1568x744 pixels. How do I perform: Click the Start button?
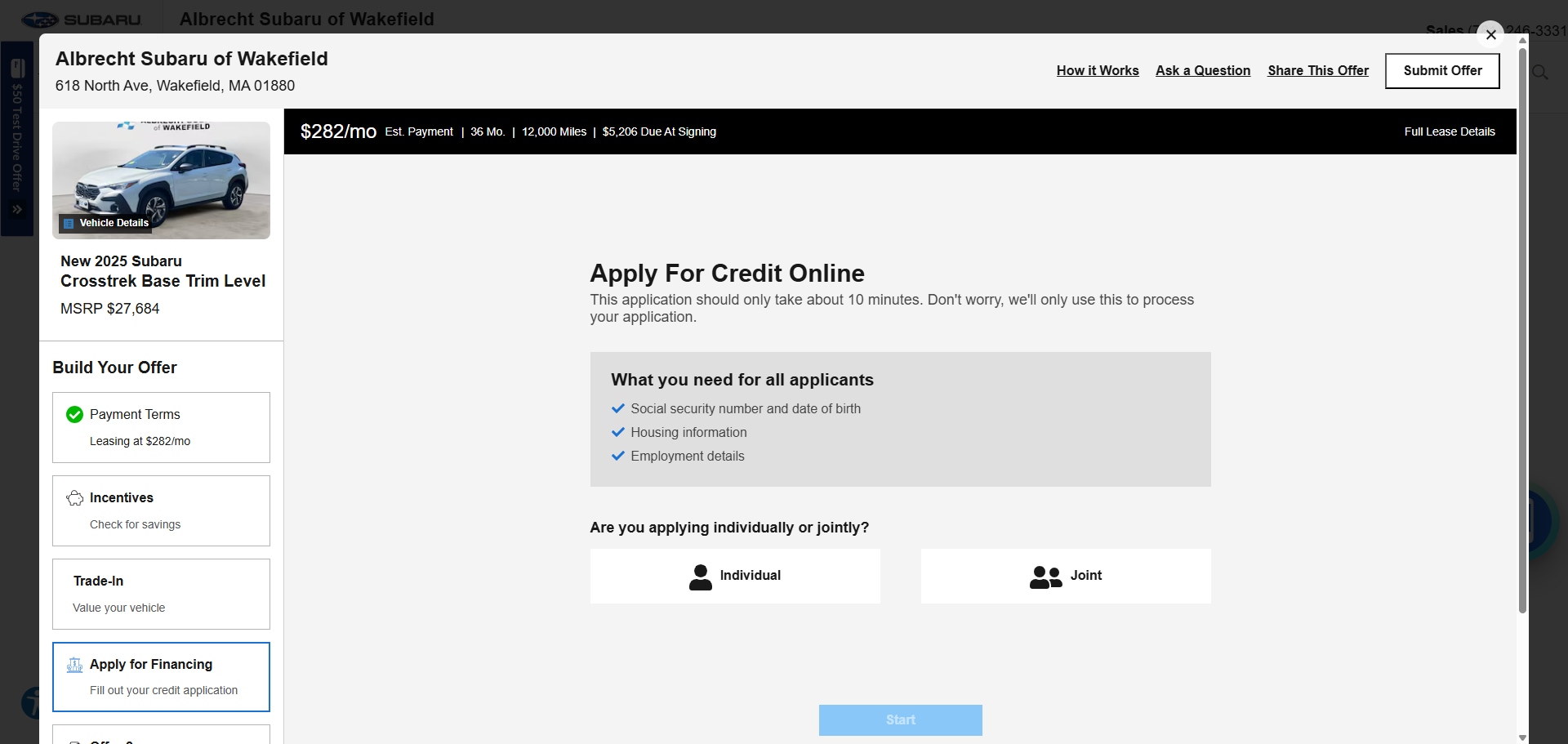coord(900,720)
